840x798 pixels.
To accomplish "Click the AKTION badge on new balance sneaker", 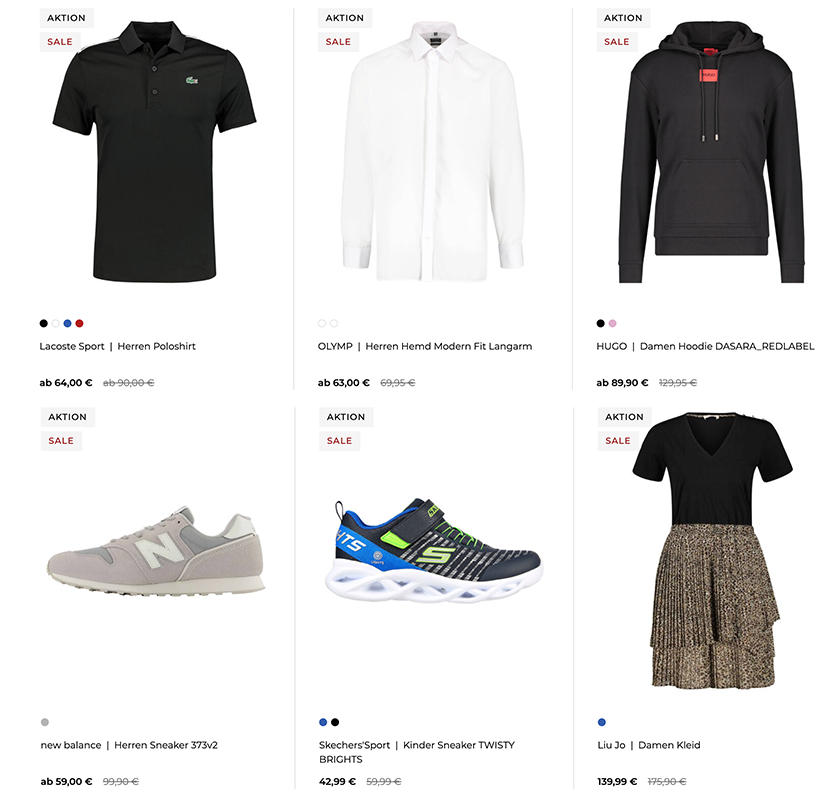I will pyautogui.click(x=68, y=417).
